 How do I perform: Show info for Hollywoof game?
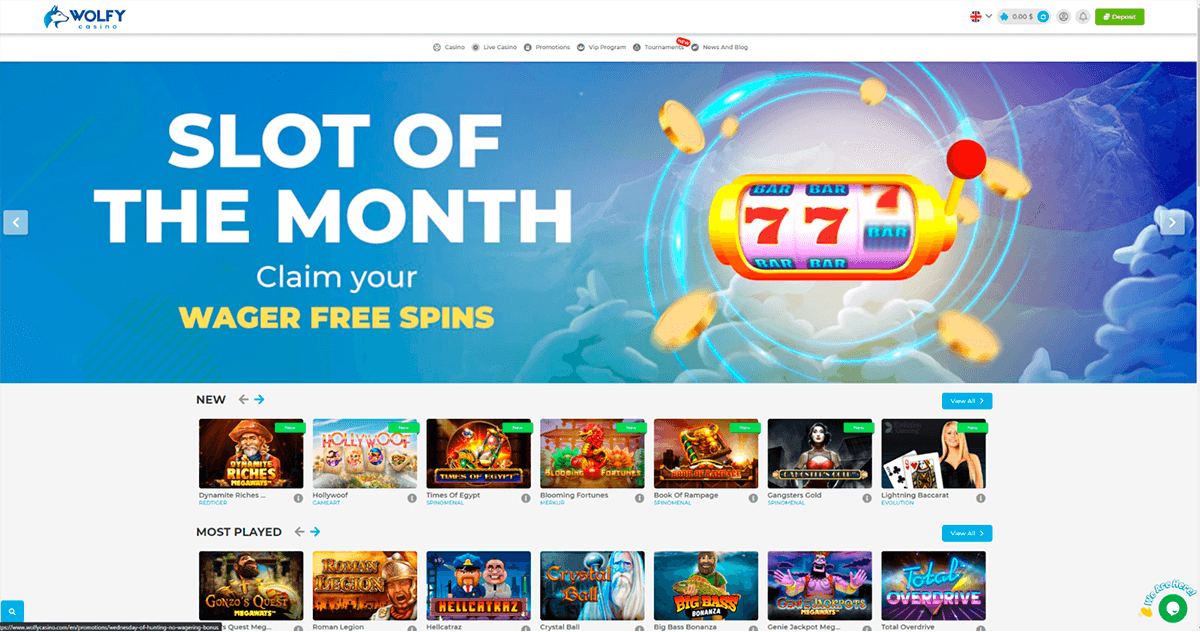(412, 498)
